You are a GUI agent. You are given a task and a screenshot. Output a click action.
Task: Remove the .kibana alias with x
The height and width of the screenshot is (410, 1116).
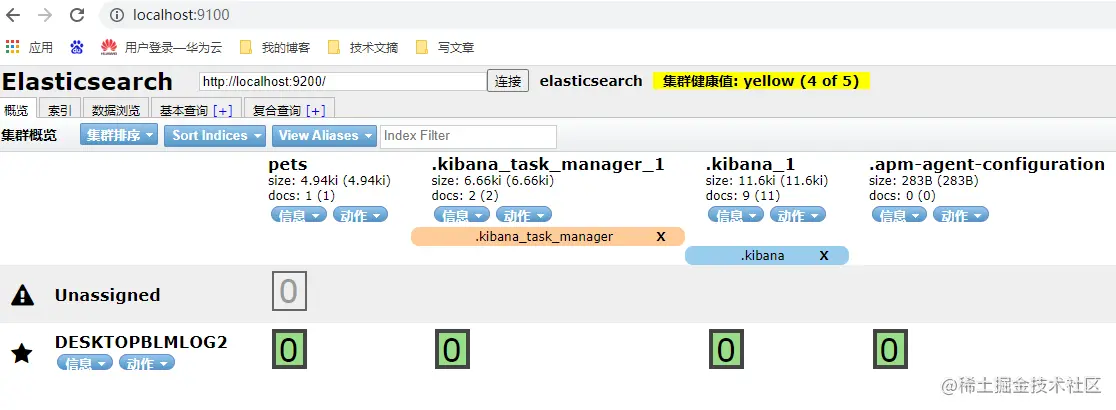[x=824, y=256]
